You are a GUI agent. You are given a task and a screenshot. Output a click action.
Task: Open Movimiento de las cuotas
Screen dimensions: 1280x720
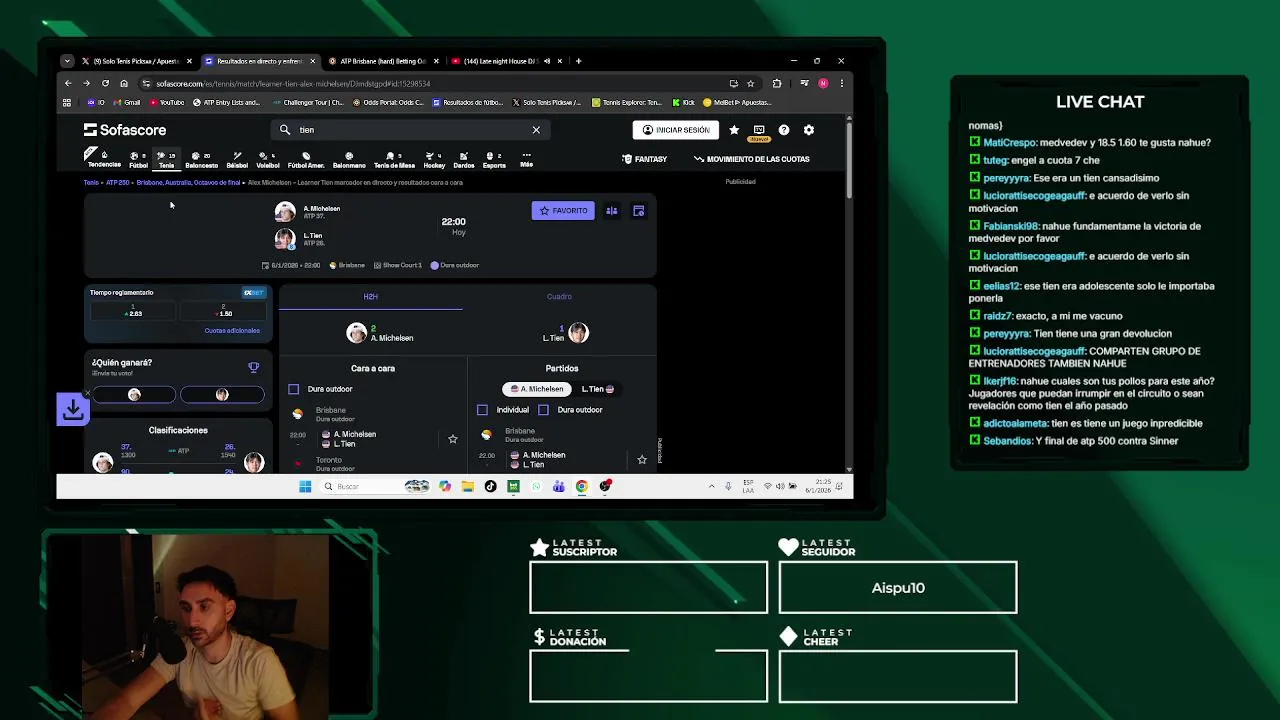click(x=751, y=159)
